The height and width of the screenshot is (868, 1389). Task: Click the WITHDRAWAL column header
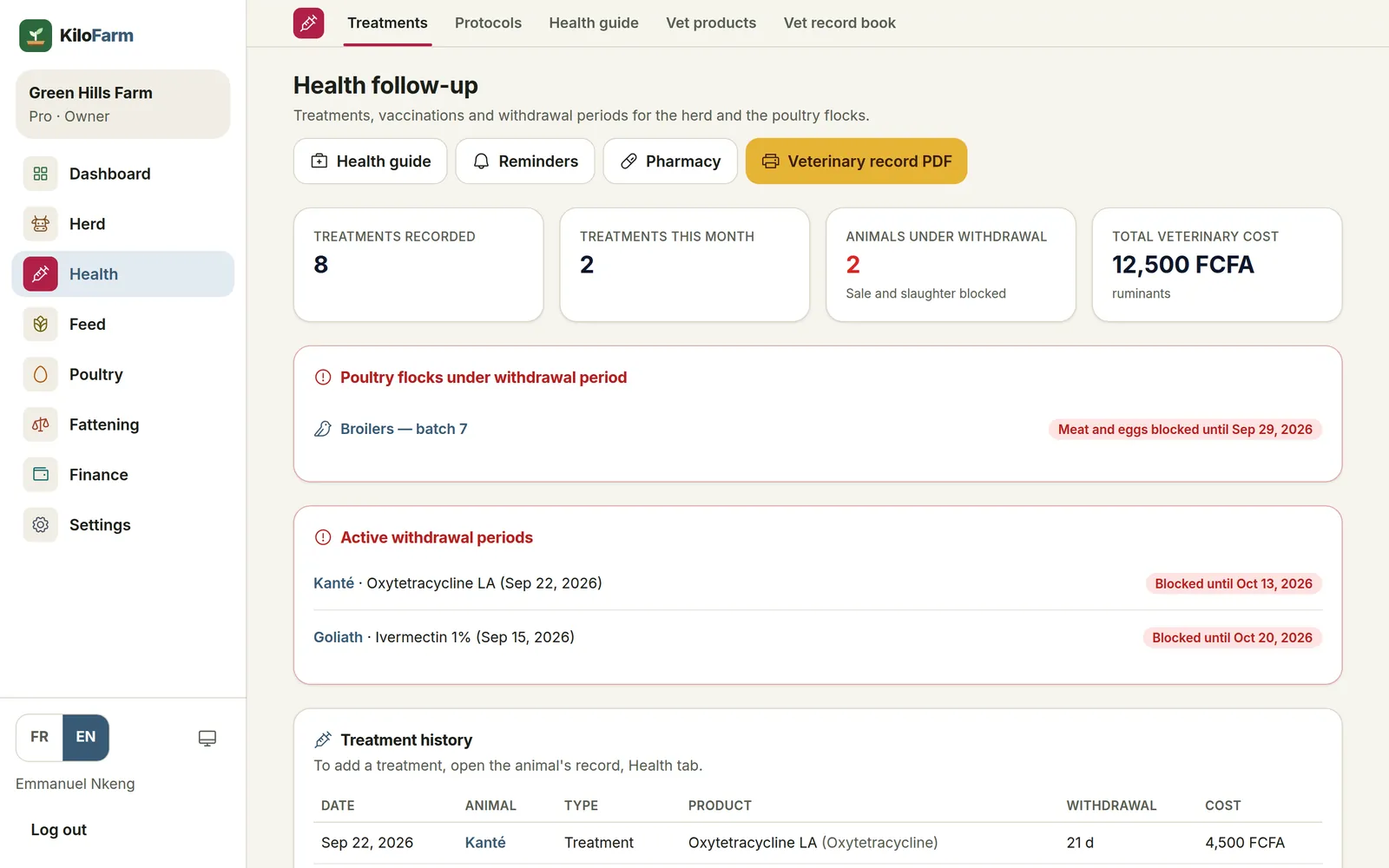pyautogui.click(x=1111, y=806)
